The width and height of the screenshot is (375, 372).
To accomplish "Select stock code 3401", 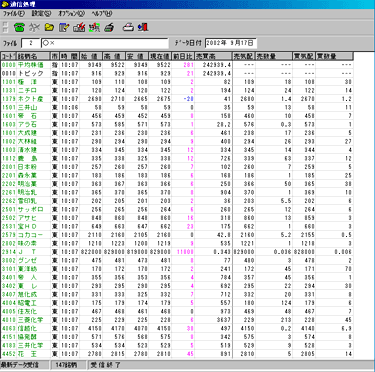I will (9, 277).
